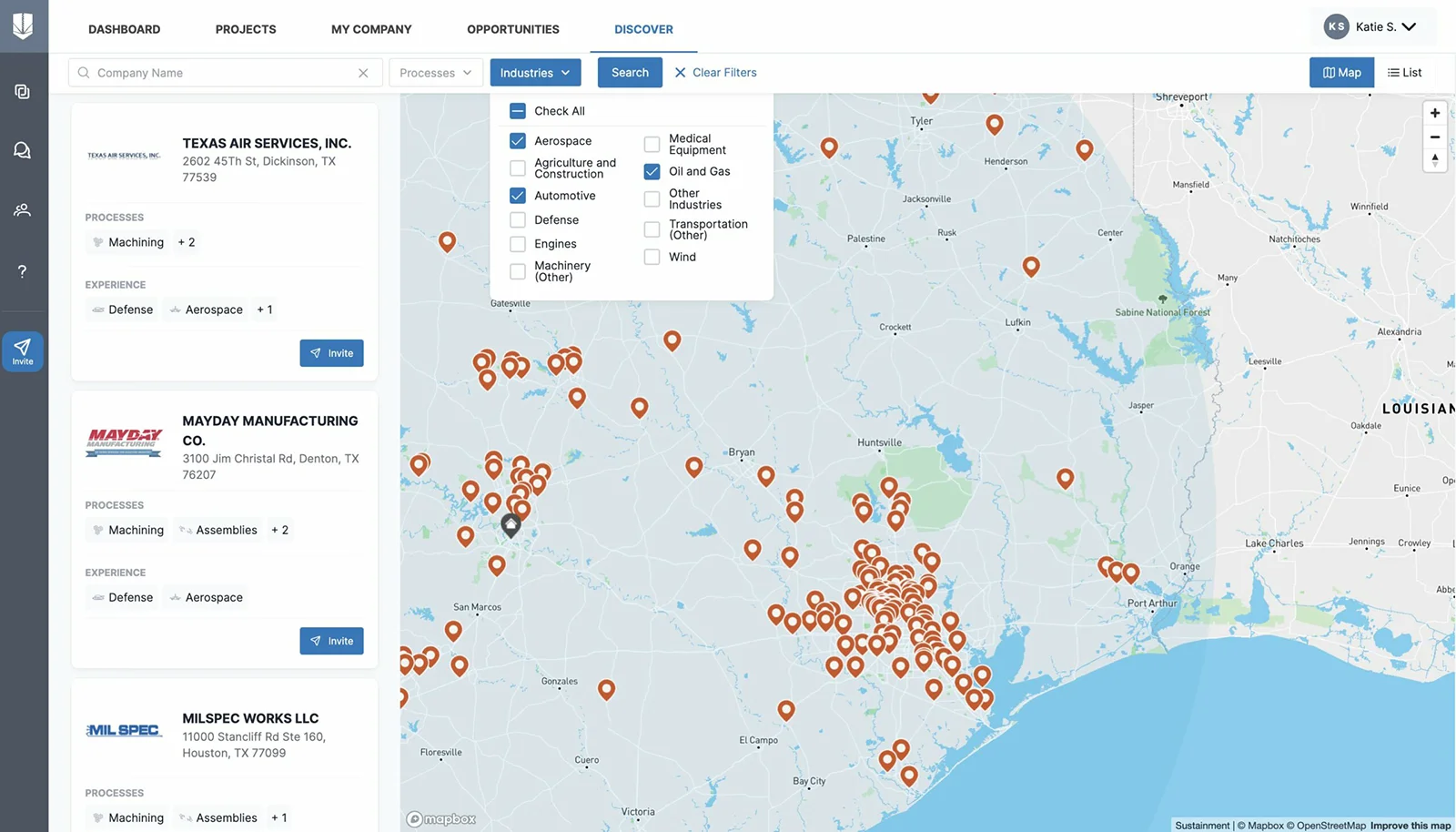The height and width of the screenshot is (832, 1456).
Task: Click the Search button
Action: [x=630, y=73]
